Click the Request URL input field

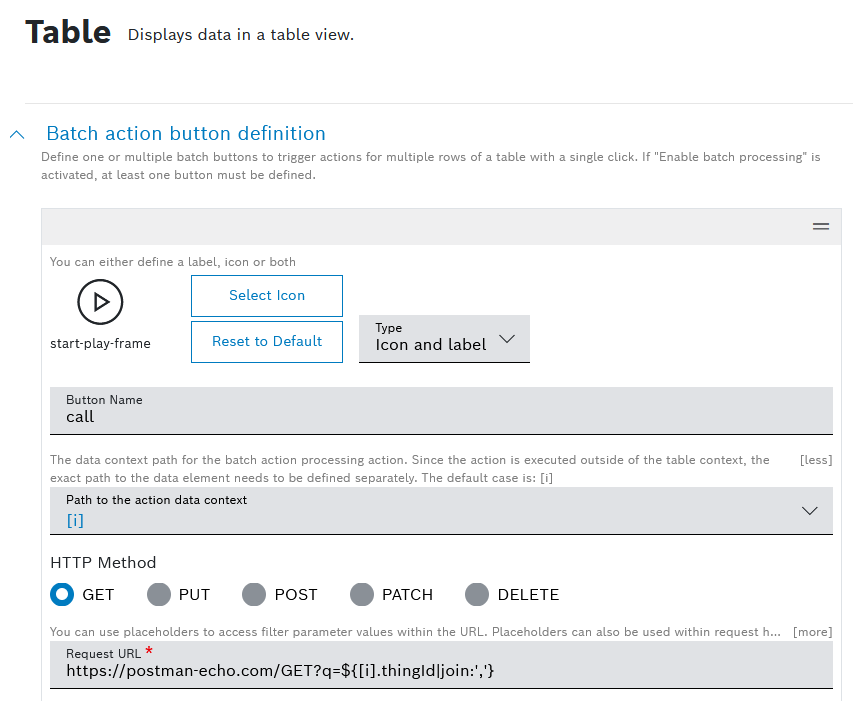[x=440, y=671]
